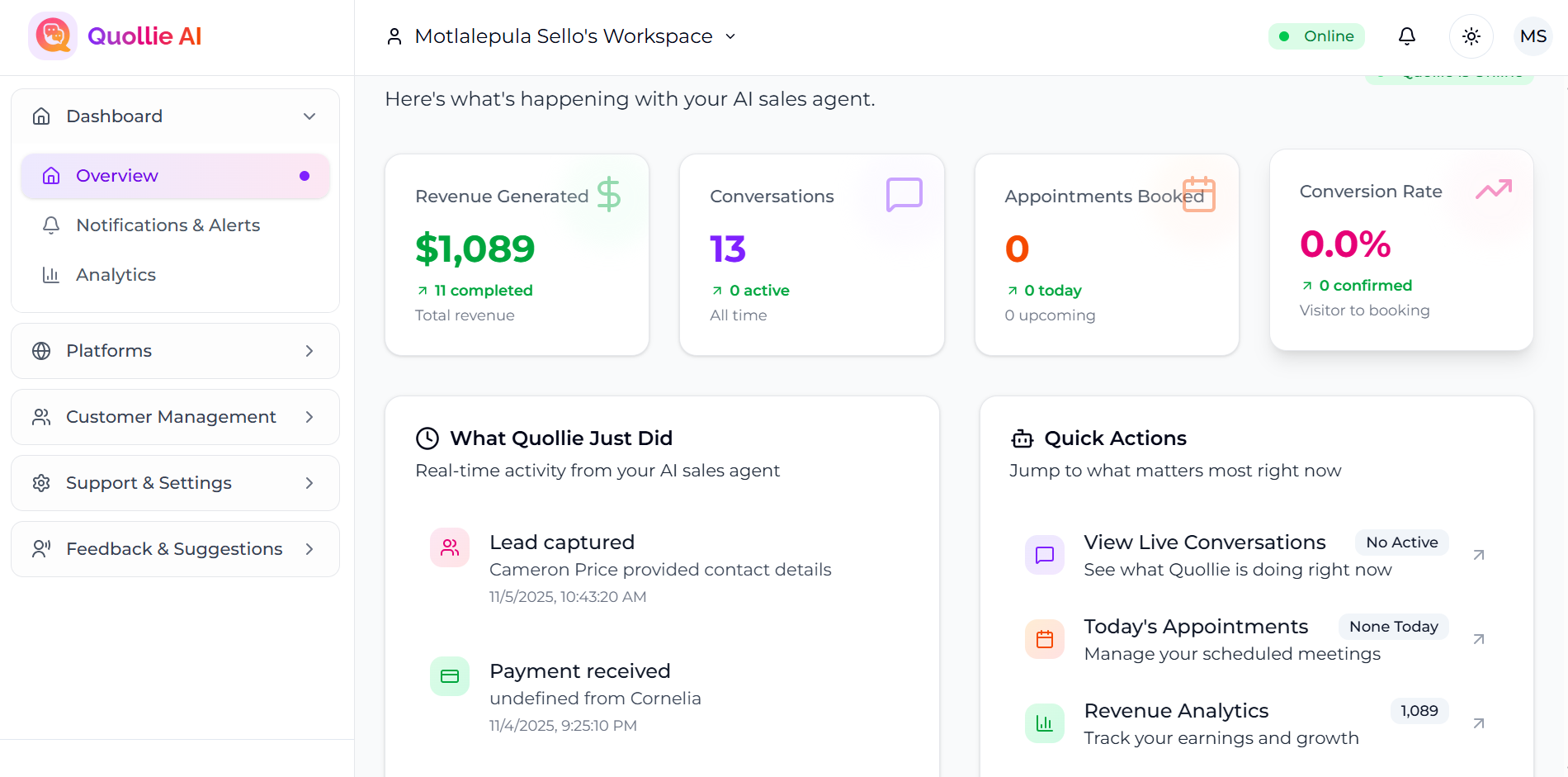Click the Platforms globe icon
The image size is (1568, 777).
click(x=41, y=351)
